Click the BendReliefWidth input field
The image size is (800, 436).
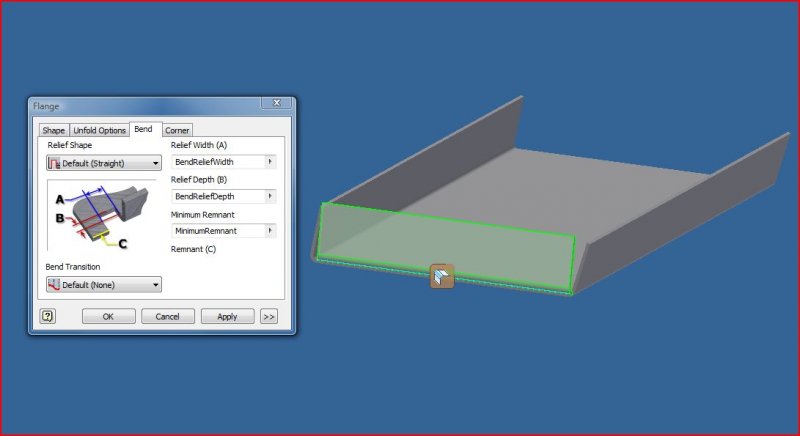218,162
